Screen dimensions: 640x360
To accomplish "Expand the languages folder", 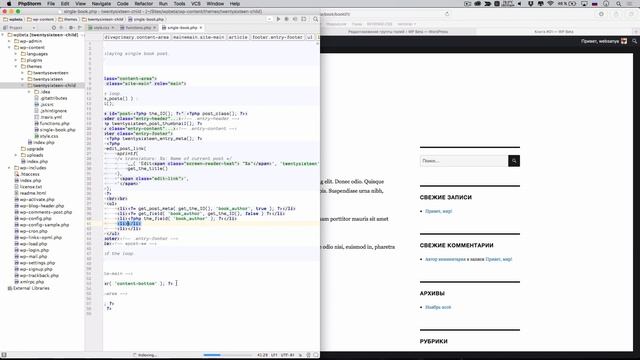I will coord(16,54).
